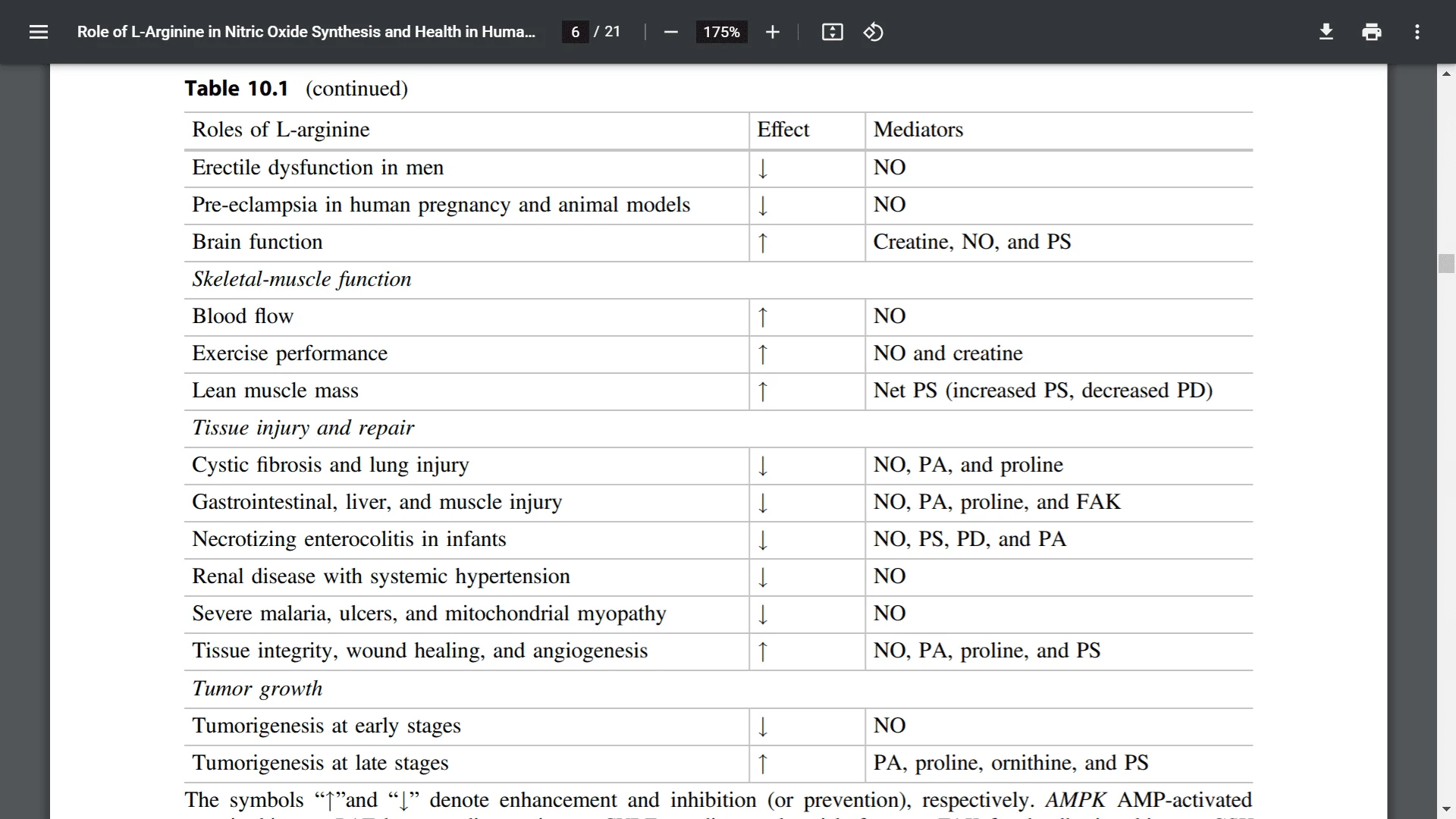
Task: Enable fit-to-width page view mode
Action: pos(832,32)
